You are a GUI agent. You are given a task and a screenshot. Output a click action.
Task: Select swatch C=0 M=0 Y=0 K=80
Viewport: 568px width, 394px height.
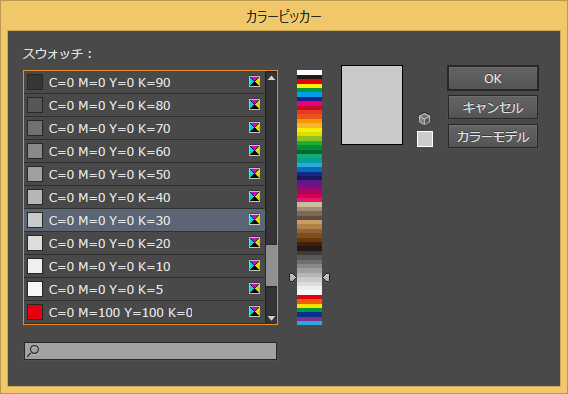pos(145,105)
